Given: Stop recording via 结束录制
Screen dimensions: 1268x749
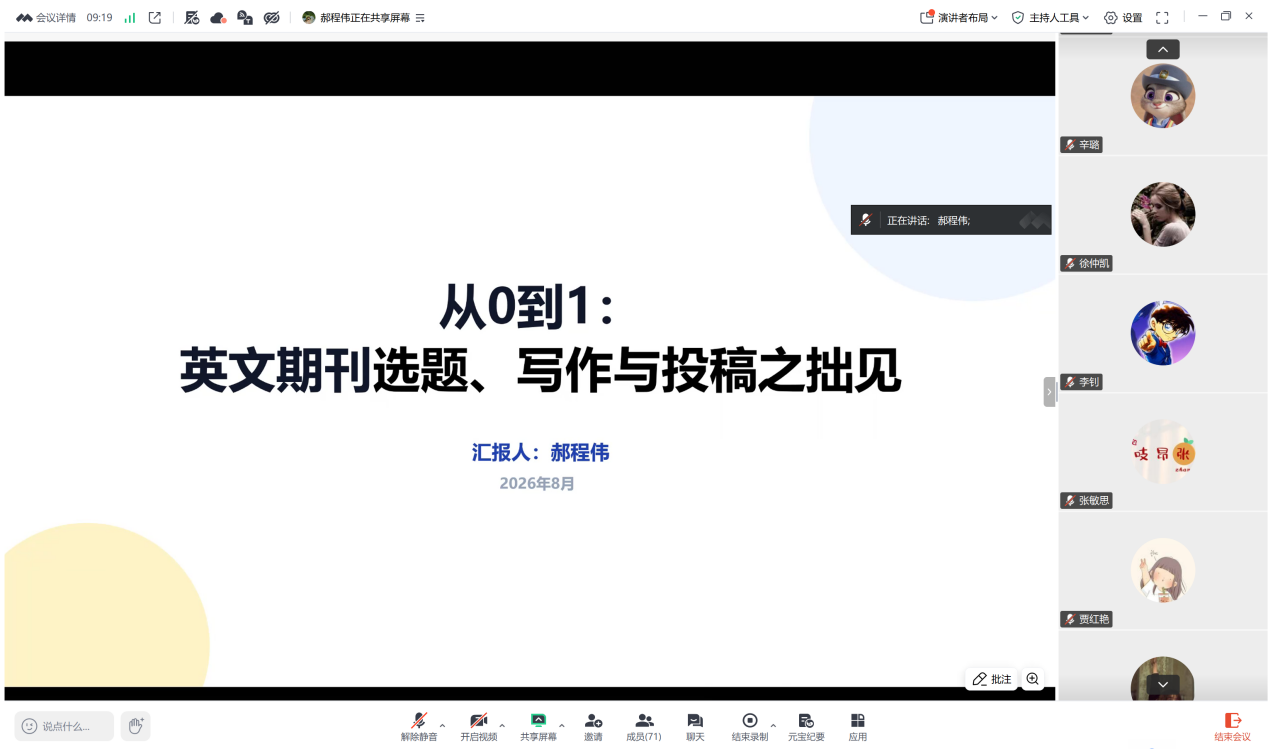Looking at the screenshot, I should (749, 727).
